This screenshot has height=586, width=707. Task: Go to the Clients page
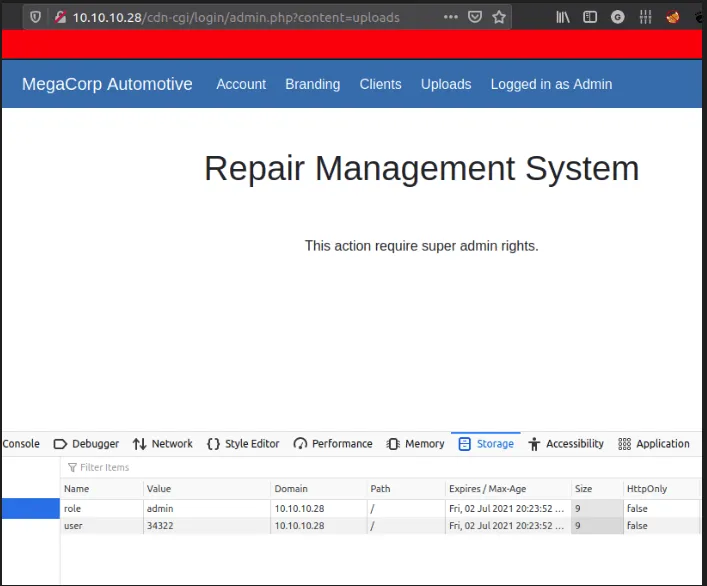380,84
